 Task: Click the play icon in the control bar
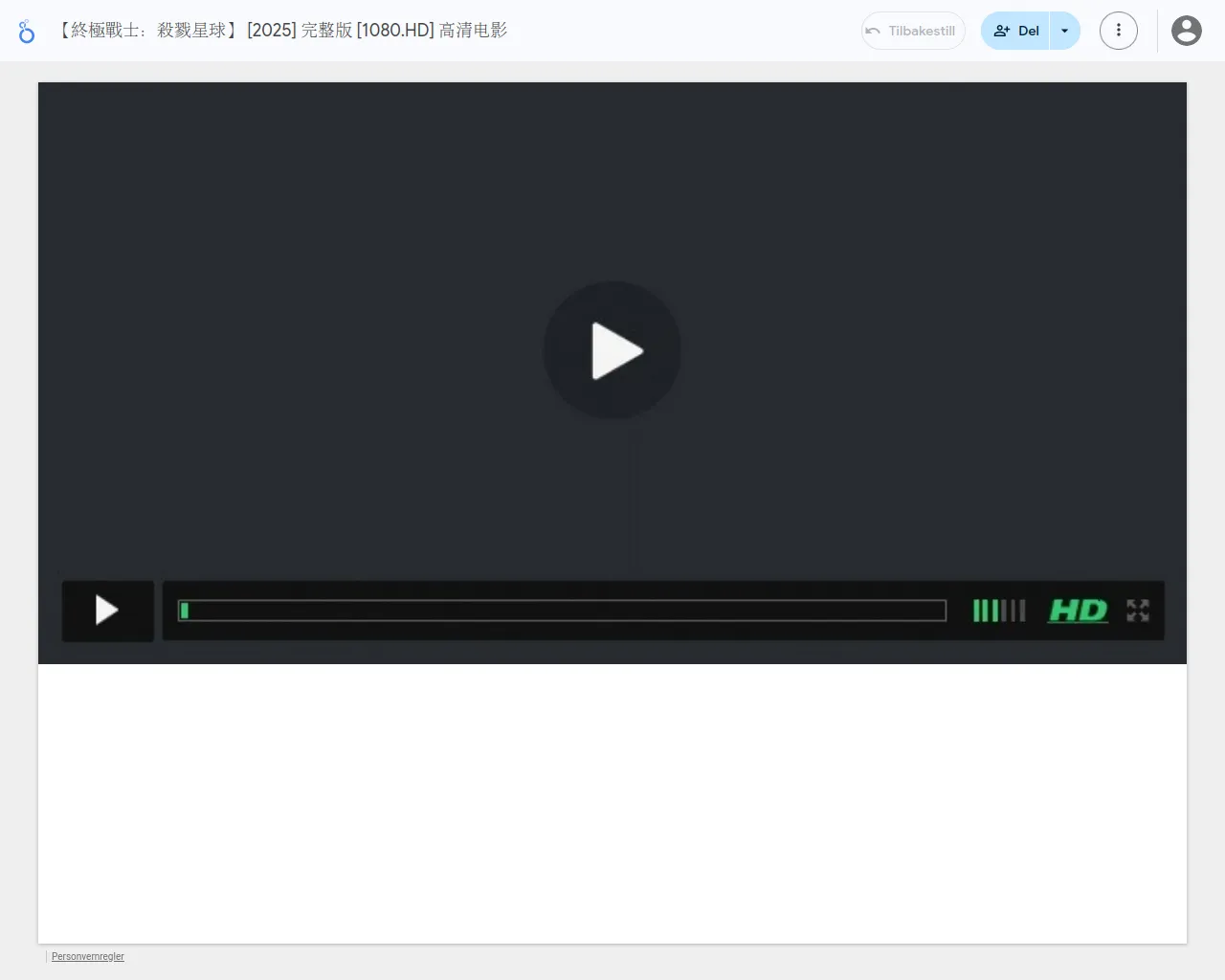[x=107, y=611]
